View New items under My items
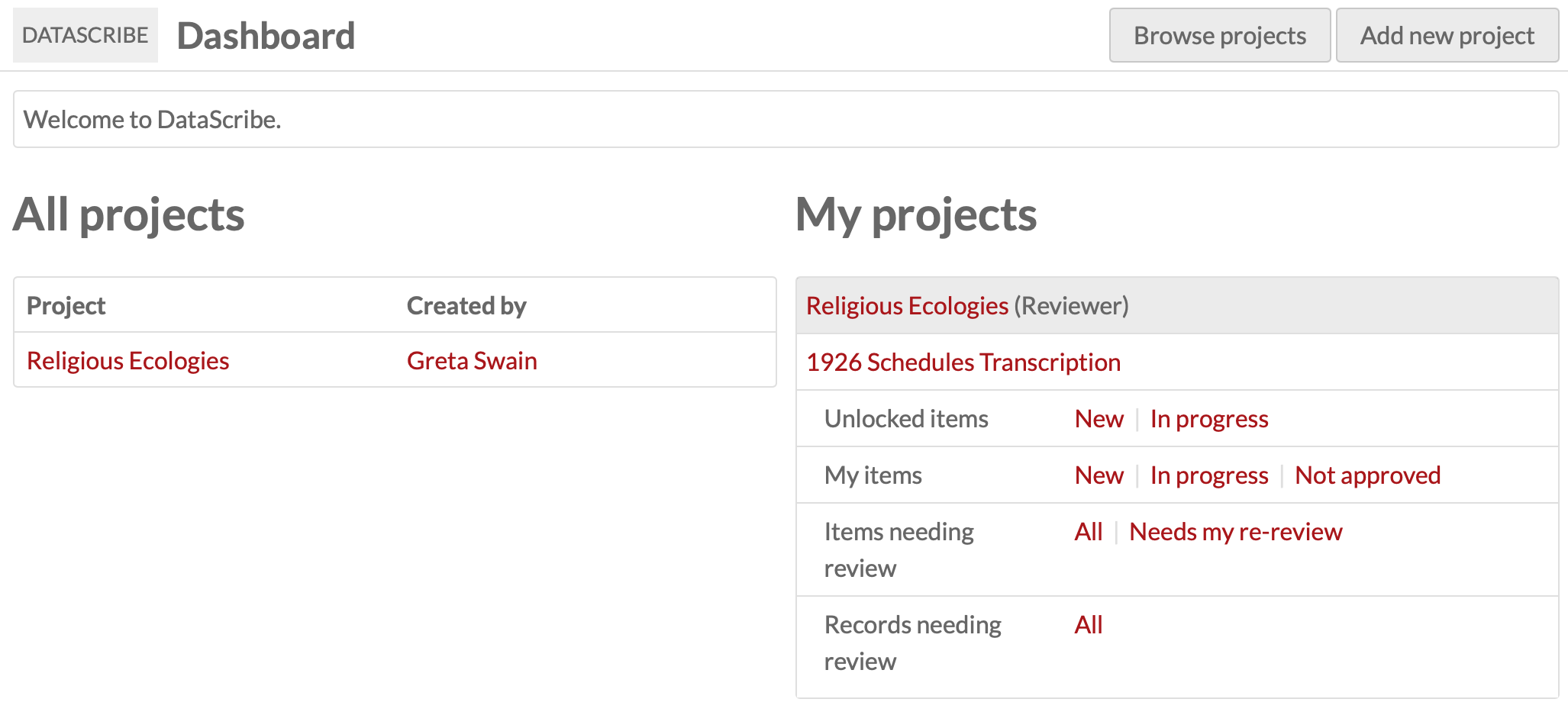Image resolution: width=1568 pixels, height=728 pixels. pos(1099,475)
